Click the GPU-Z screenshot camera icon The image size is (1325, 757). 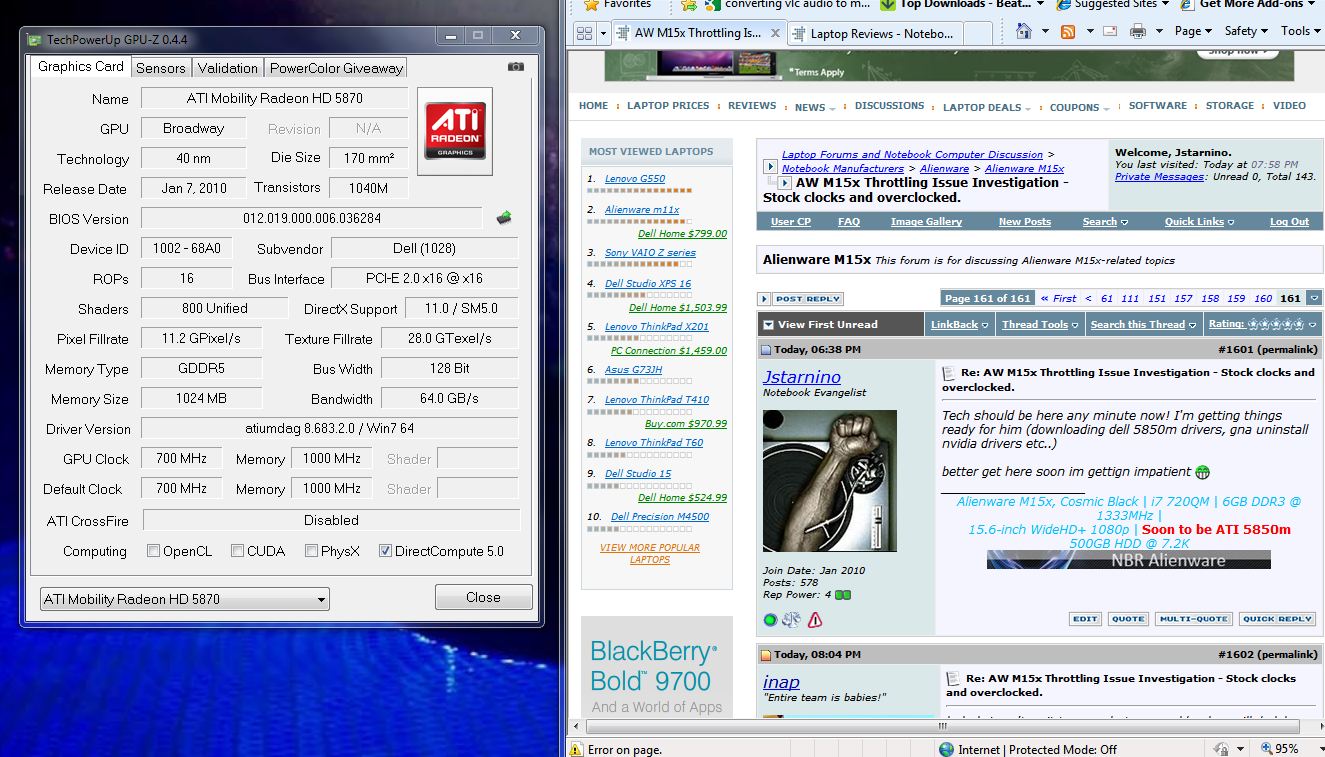pyautogui.click(x=516, y=67)
